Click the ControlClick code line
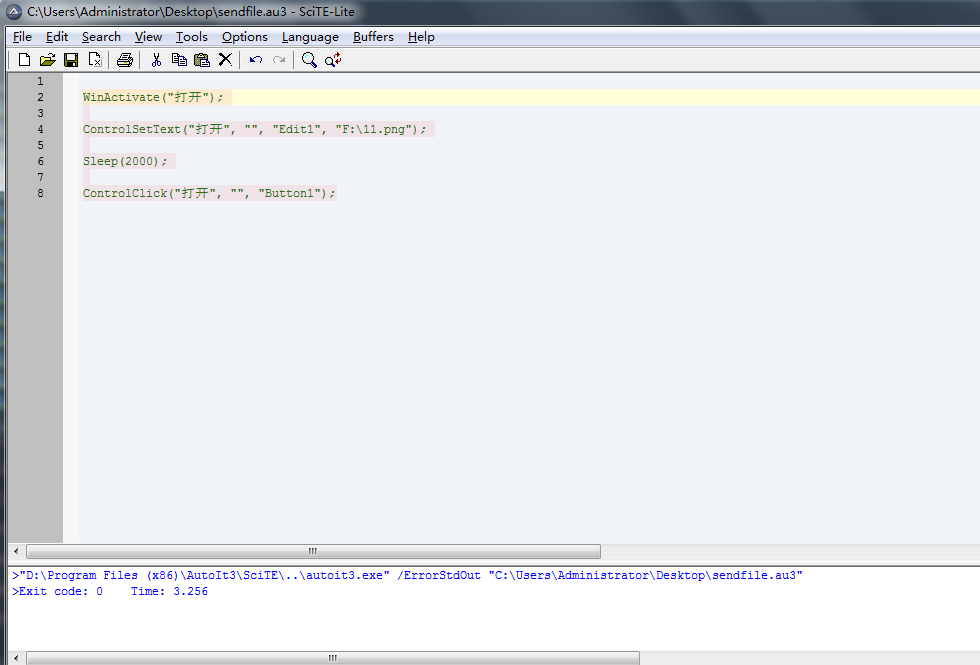 209,193
